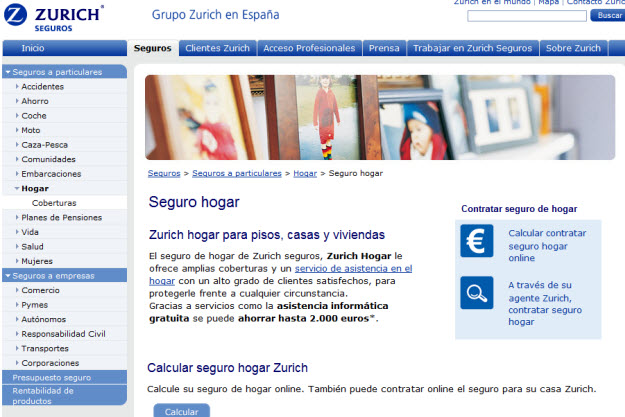Click the magnifying glass agent search icon
The width and height of the screenshot is (625, 417).
(x=476, y=293)
